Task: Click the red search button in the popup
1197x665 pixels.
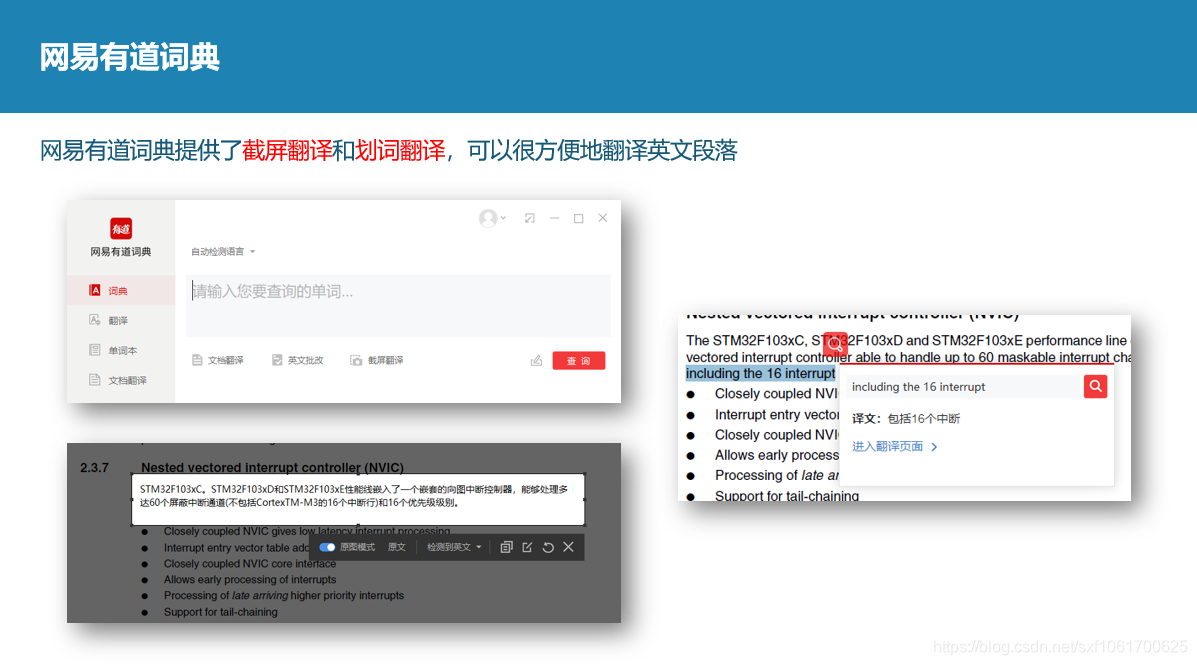Action: [1095, 386]
